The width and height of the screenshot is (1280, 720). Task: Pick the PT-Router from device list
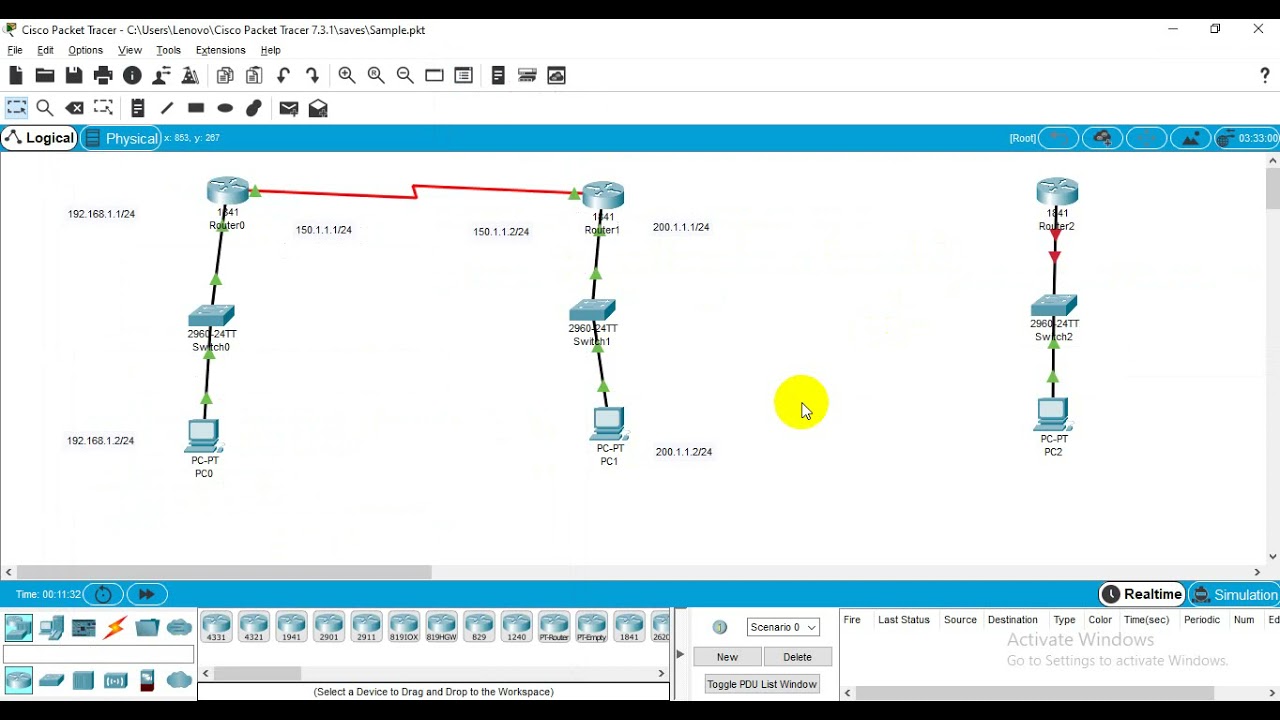554,627
